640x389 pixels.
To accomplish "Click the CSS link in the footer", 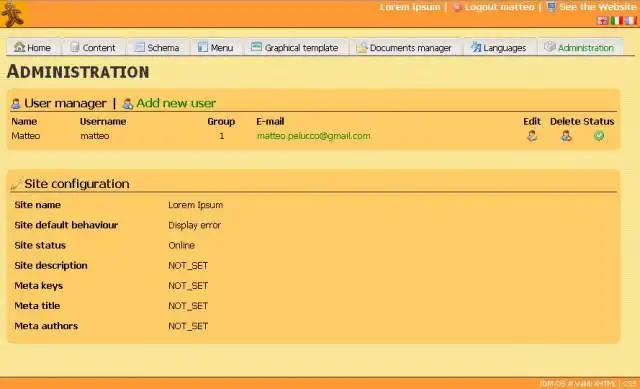I will click(630, 384).
